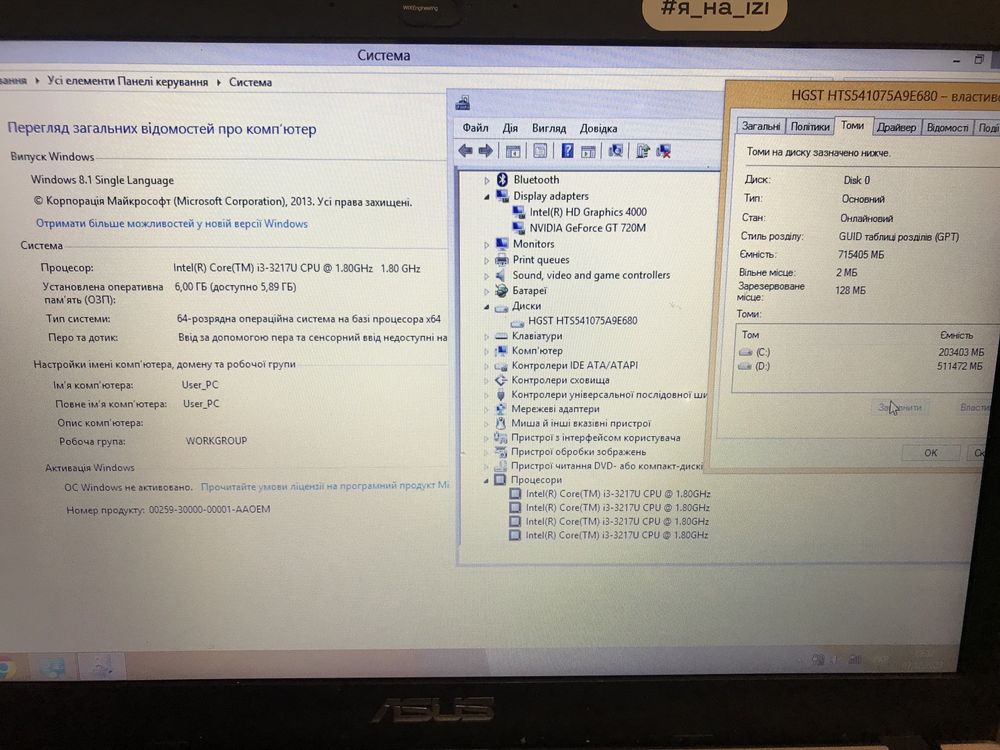Click the Ємність value 715405 МБ
The image size is (1000, 750).
[861, 254]
